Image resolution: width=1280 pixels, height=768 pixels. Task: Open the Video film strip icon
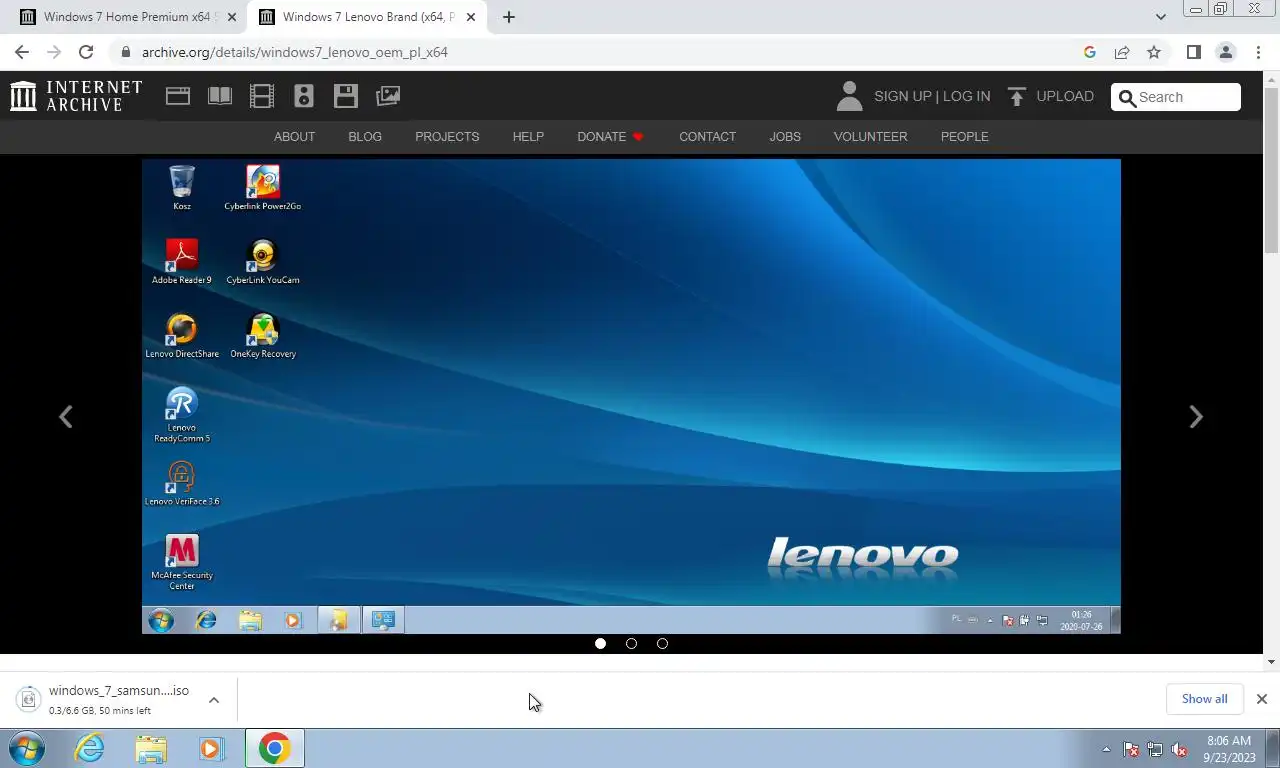click(262, 96)
